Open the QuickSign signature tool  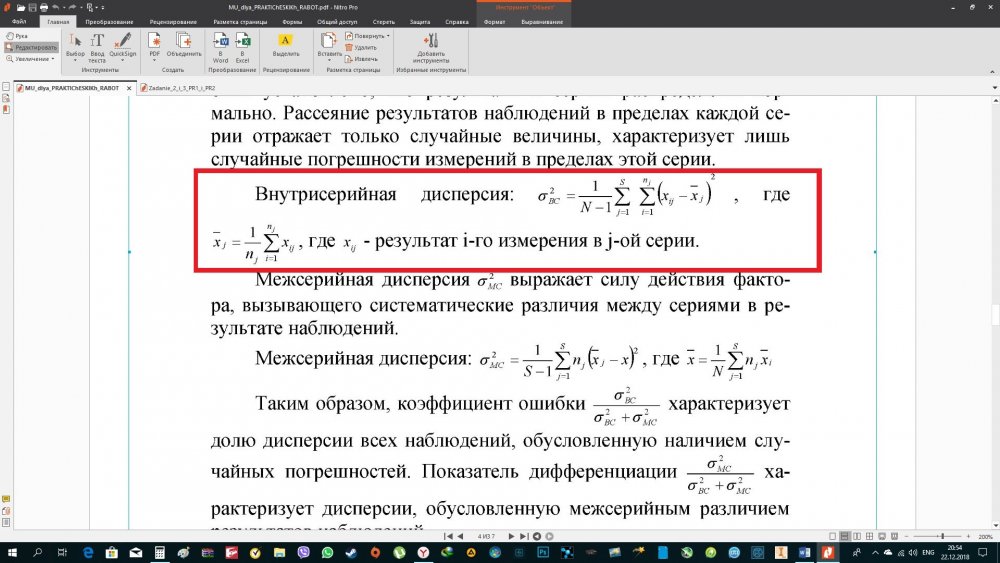pos(122,45)
